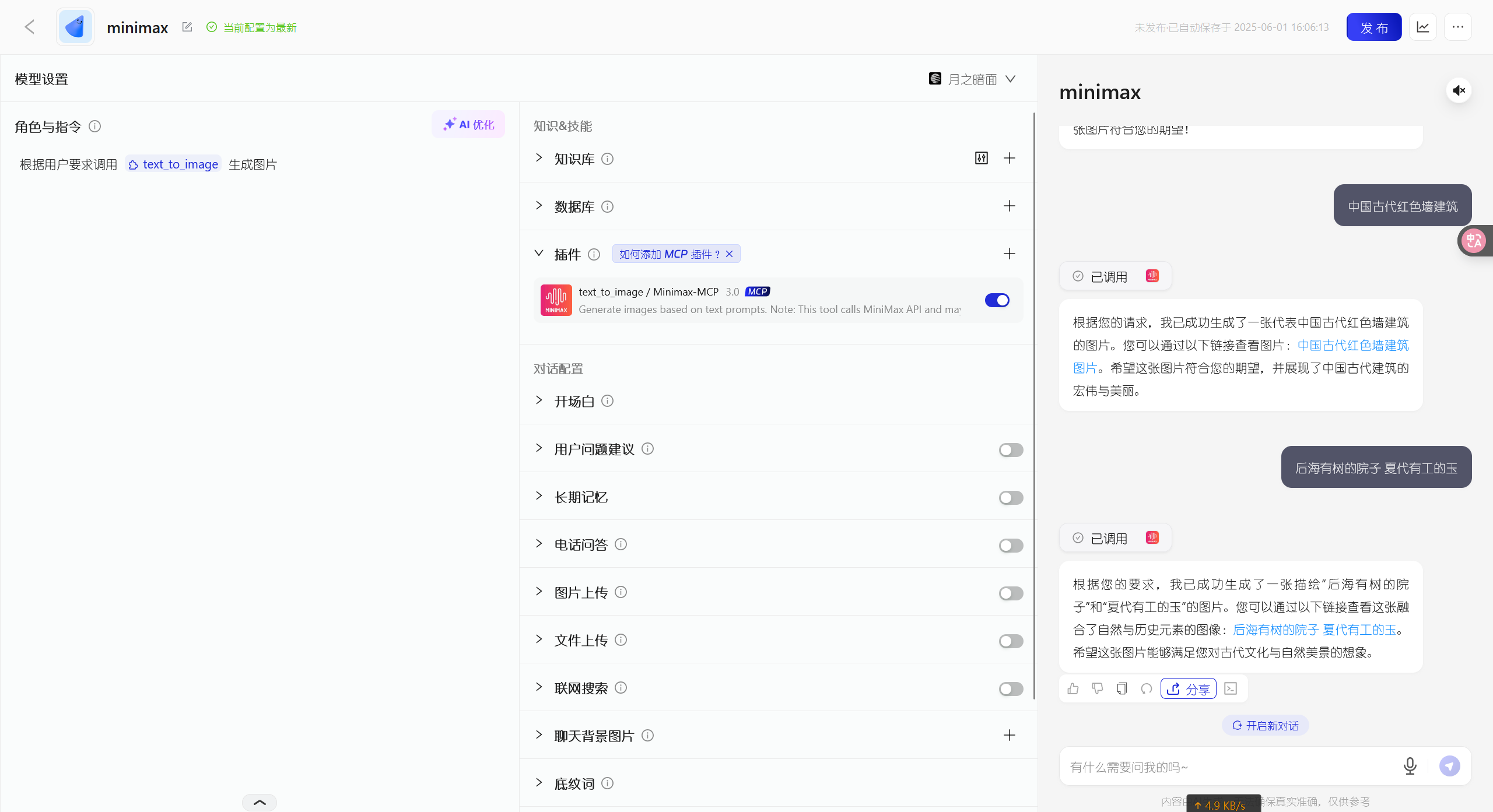Open the three-dots more menu
Viewport: 1493px width, 812px height.
tap(1457, 27)
